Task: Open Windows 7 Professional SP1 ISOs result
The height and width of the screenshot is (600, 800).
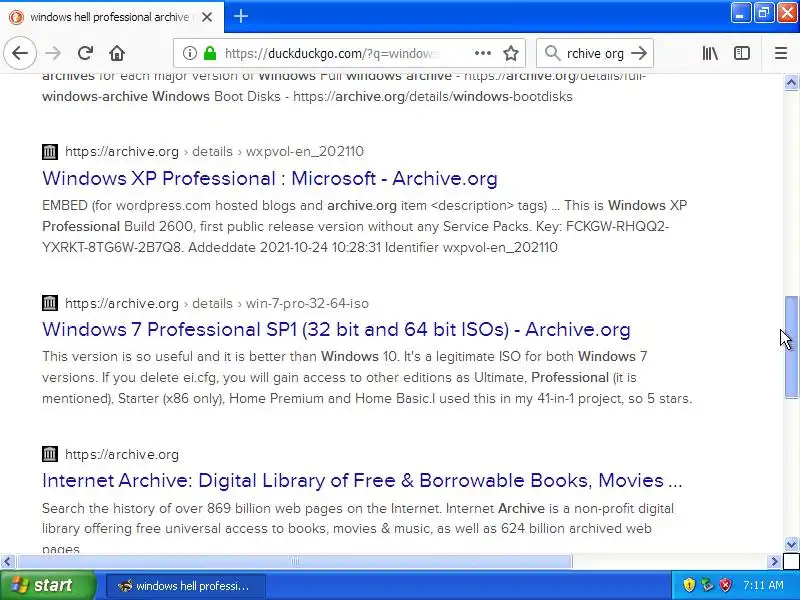Action: point(336,330)
